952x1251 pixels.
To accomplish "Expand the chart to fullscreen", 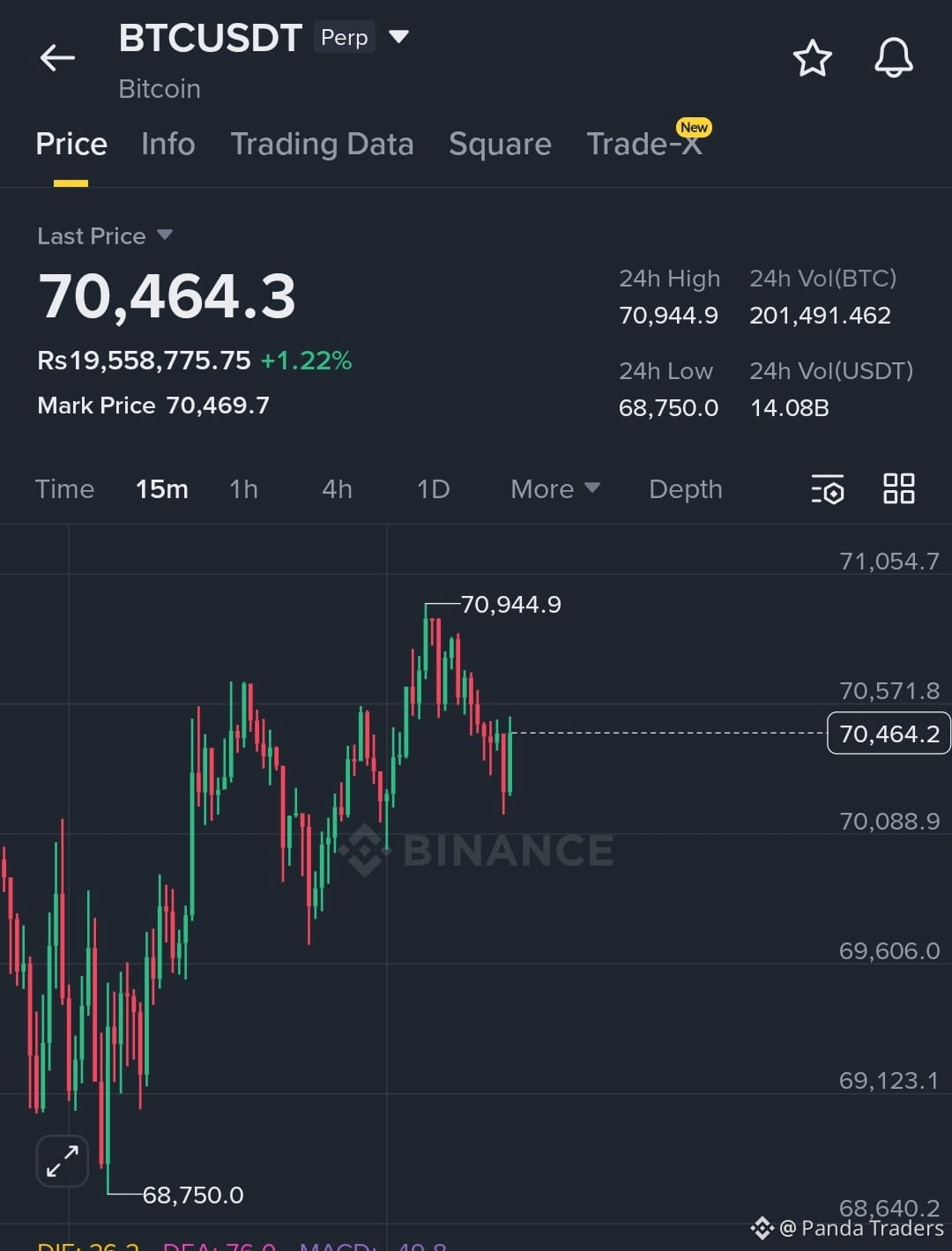I will [x=63, y=1160].
